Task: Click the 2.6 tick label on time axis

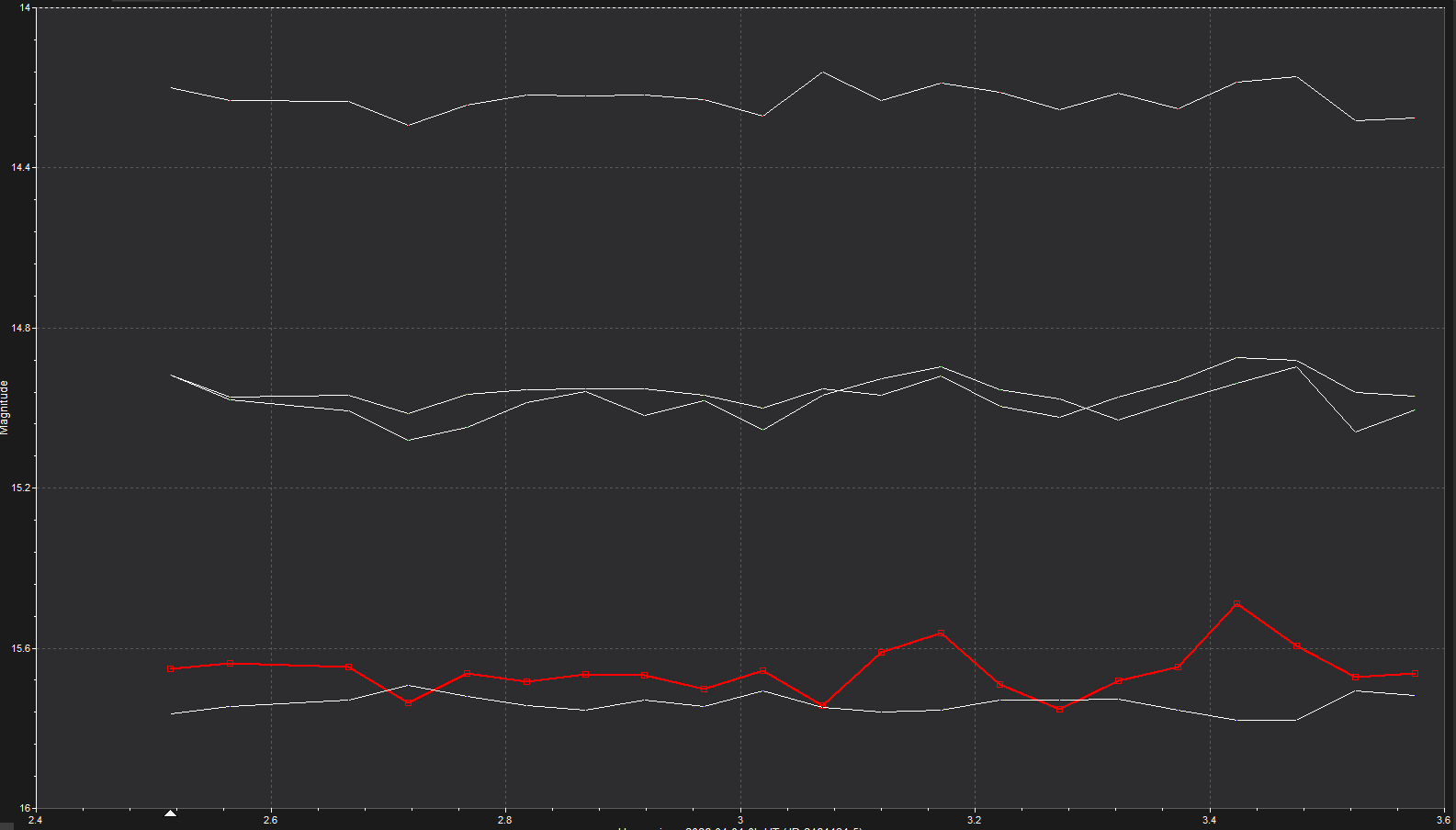Action: tap(270, 820)
